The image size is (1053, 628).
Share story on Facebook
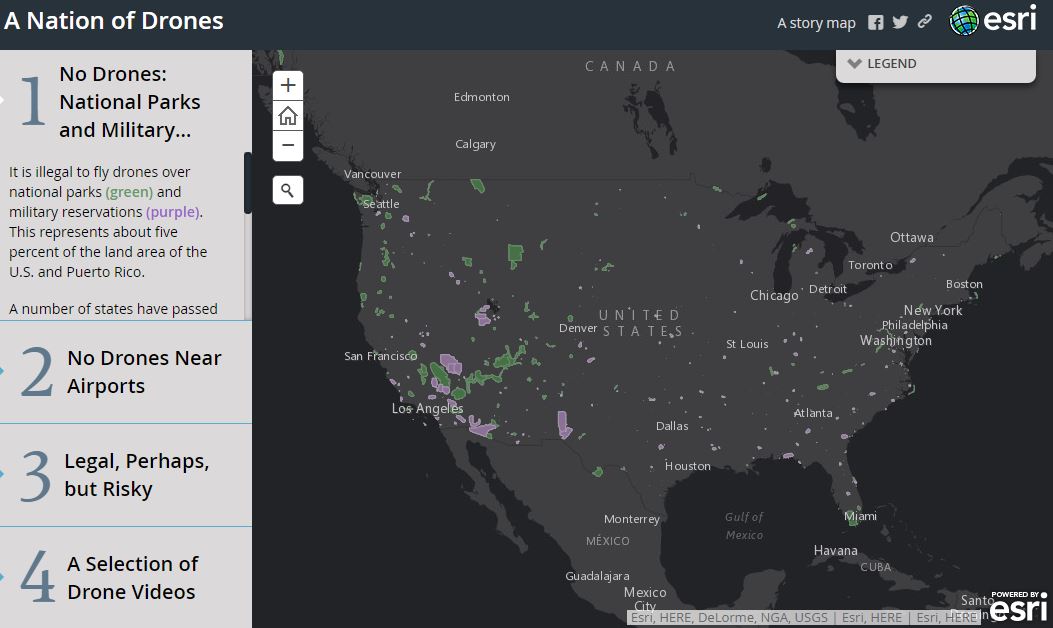876,22
